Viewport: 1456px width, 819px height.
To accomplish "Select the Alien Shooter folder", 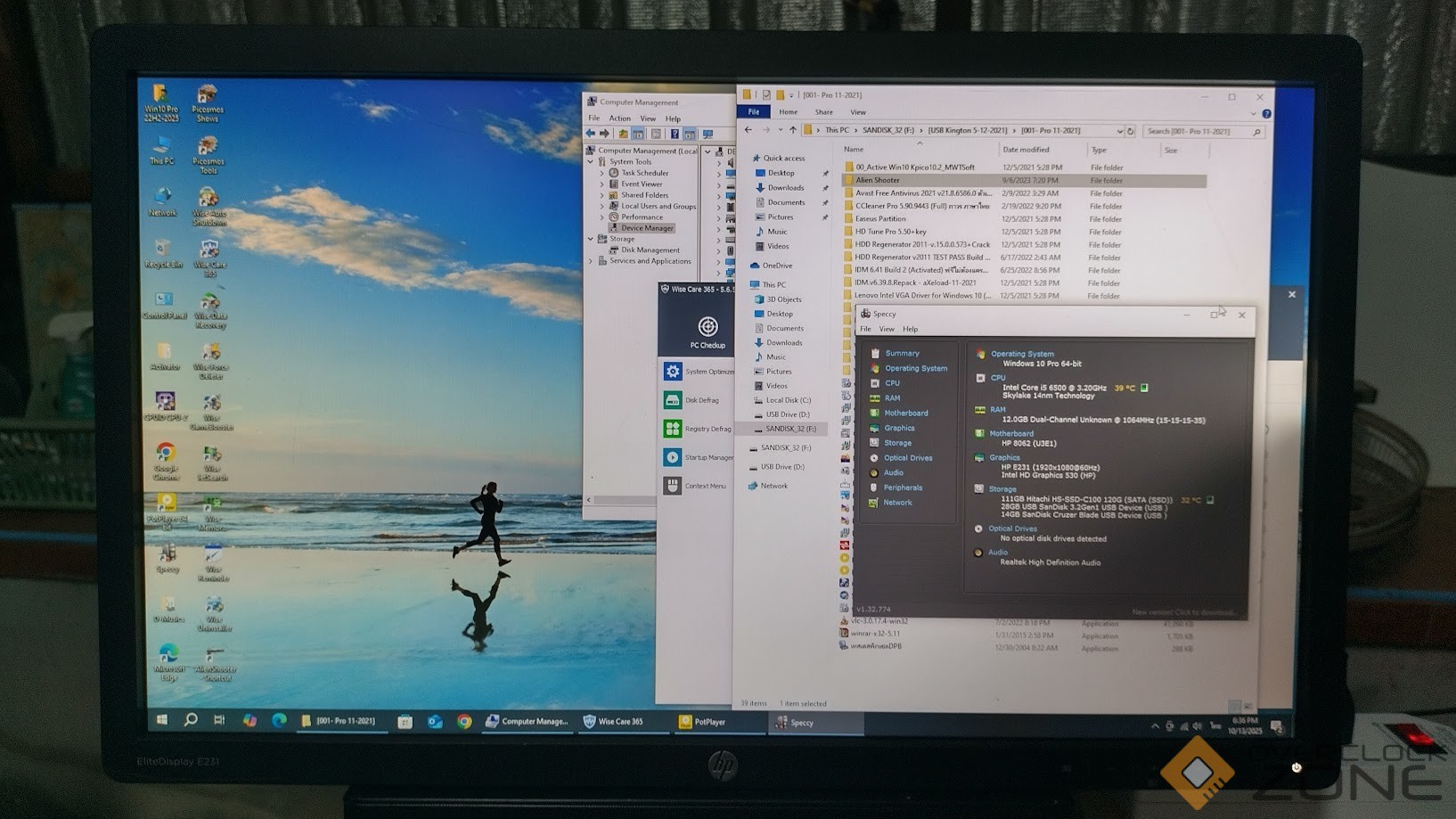I will tap(878, 180).
